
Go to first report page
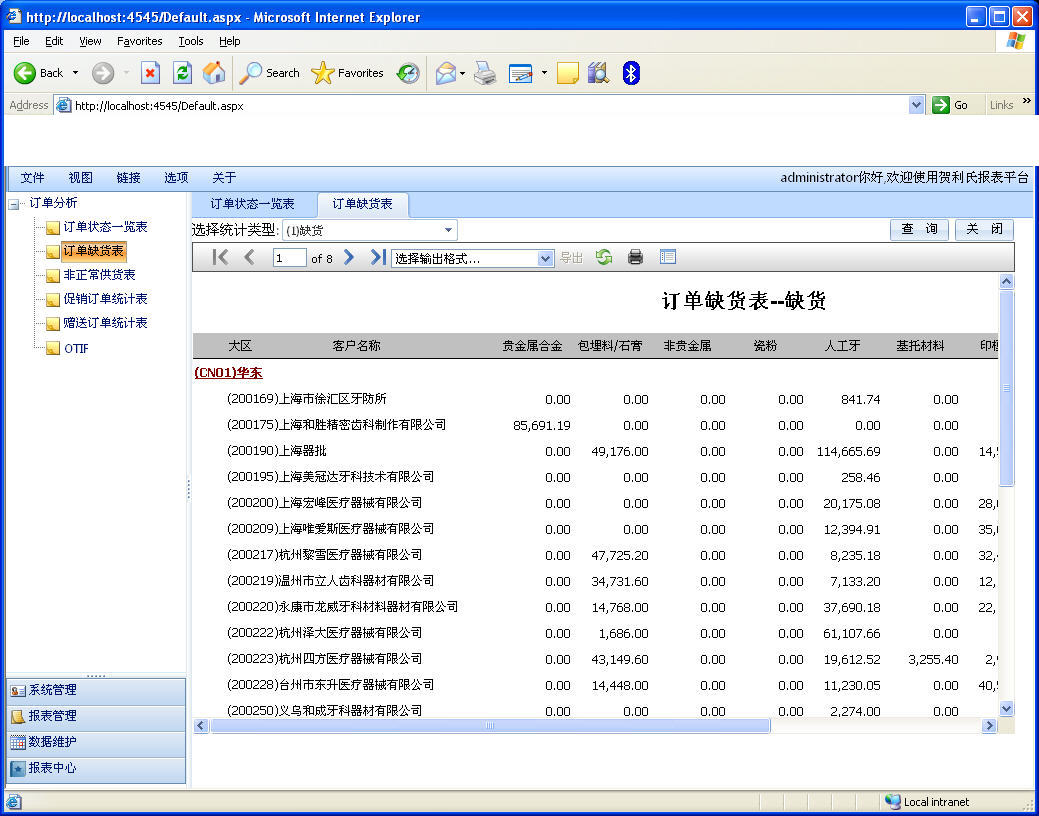point(220,257)
